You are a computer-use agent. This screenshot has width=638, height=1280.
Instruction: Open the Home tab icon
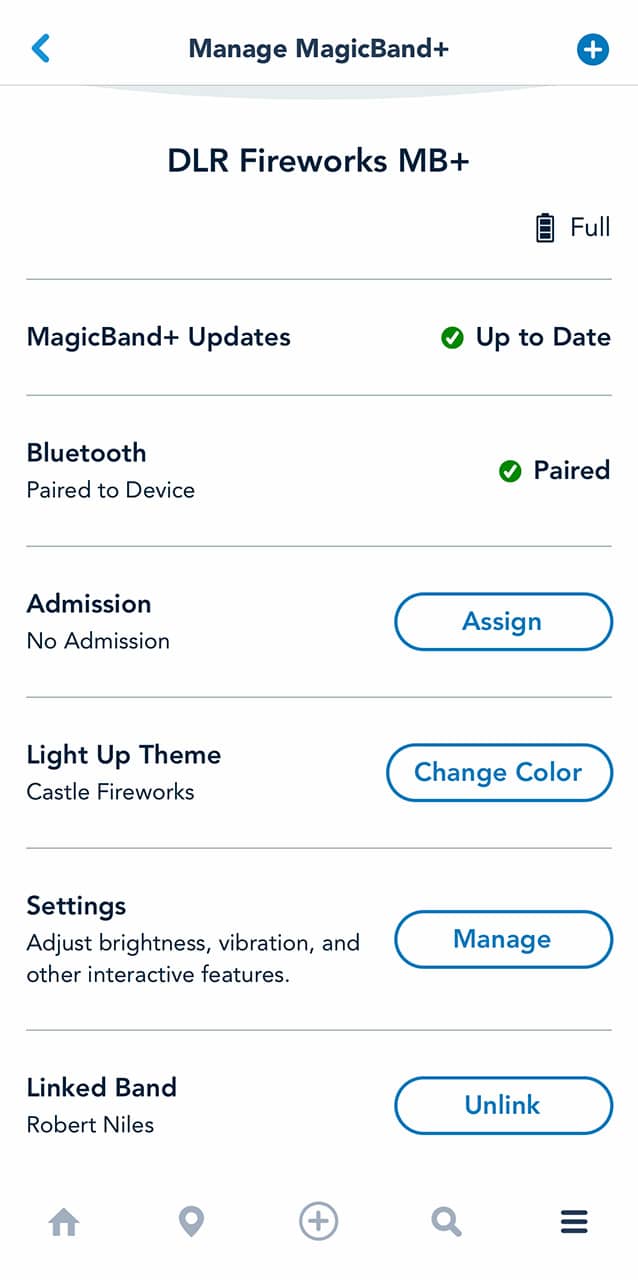coord(65,1222)
